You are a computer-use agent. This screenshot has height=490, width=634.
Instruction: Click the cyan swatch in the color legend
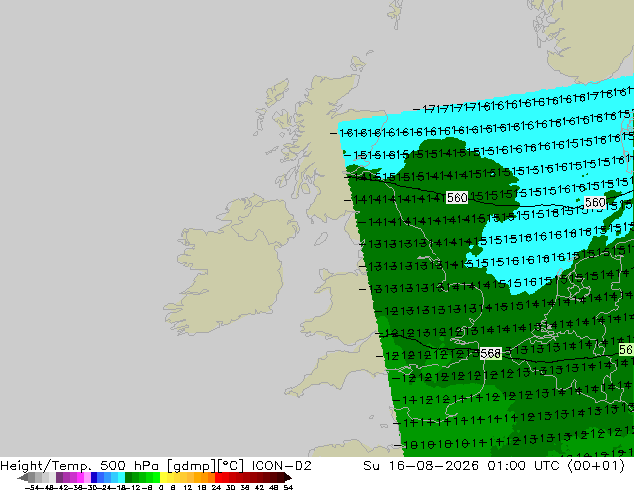(x=121, y=477)
